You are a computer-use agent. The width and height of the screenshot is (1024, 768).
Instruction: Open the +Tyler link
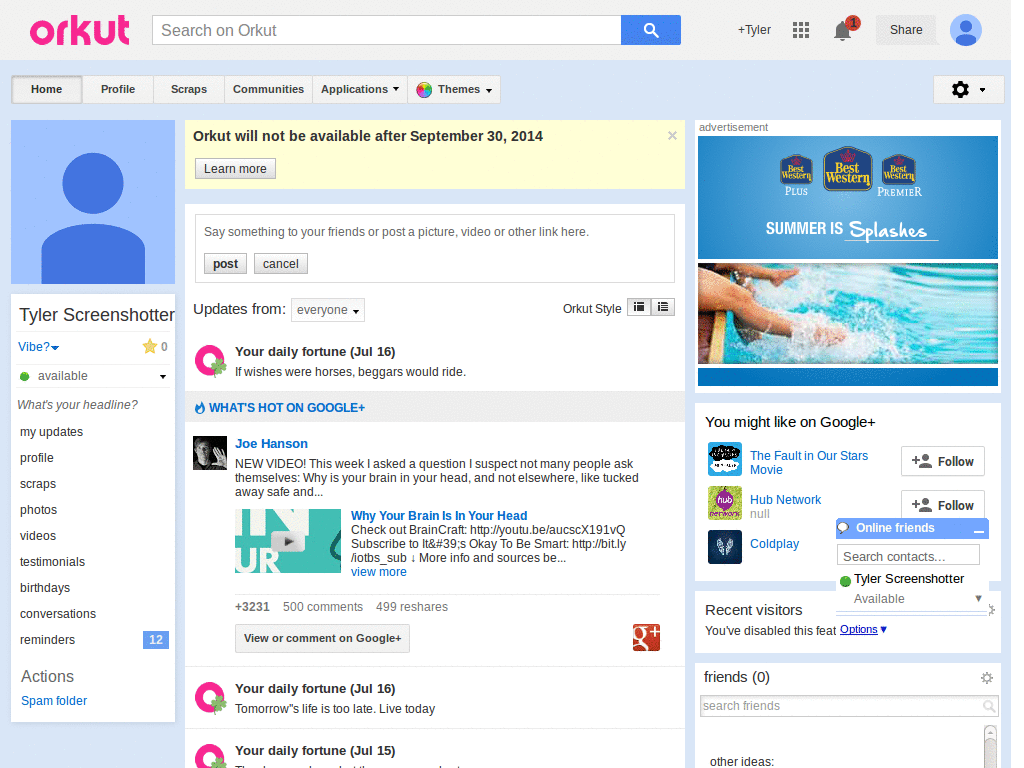point(754,30)
